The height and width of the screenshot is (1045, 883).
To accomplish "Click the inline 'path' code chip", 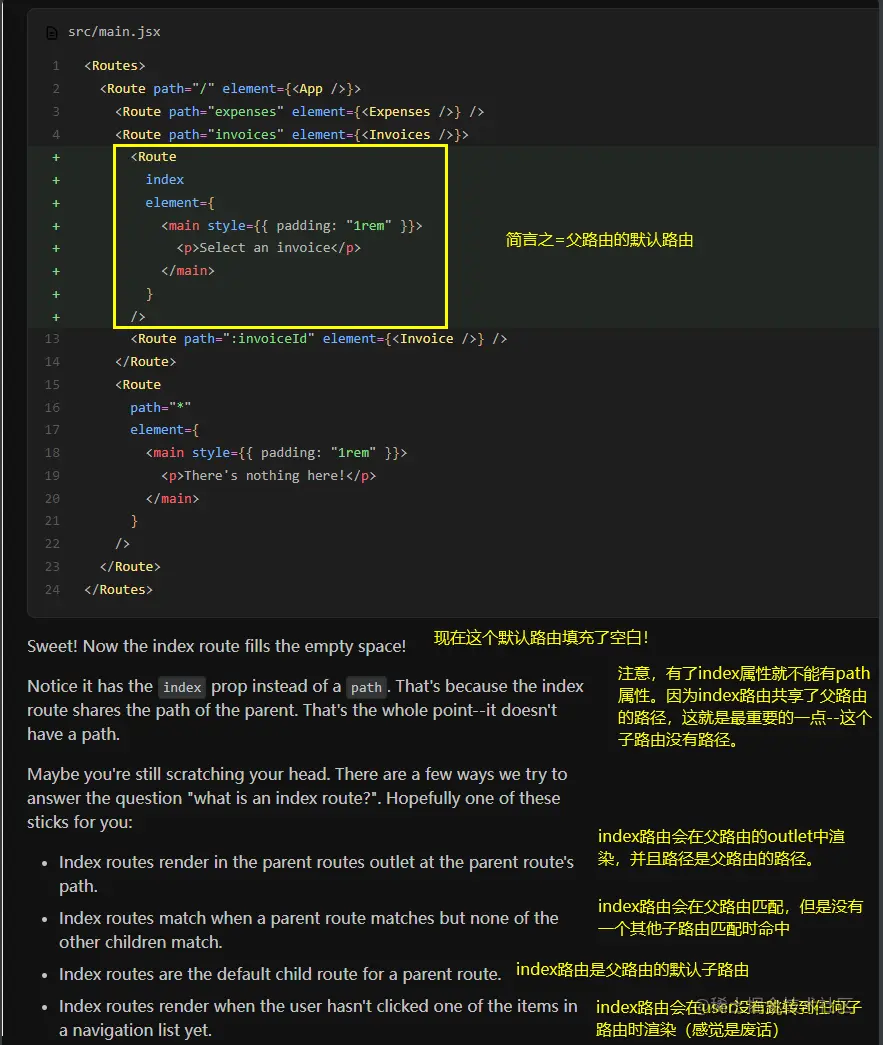I will 367,687.
